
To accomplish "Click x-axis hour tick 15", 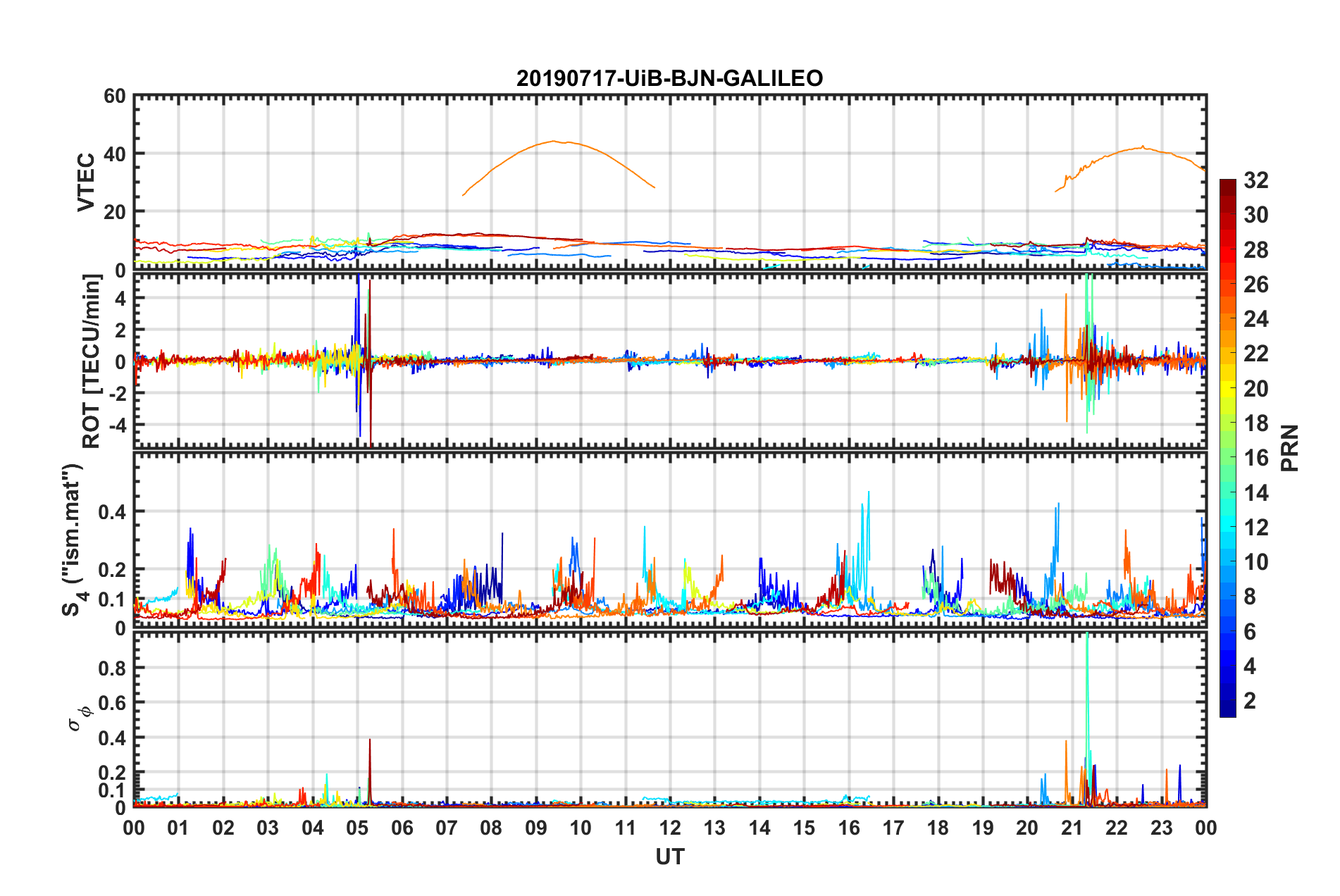I will pos(804,828).
